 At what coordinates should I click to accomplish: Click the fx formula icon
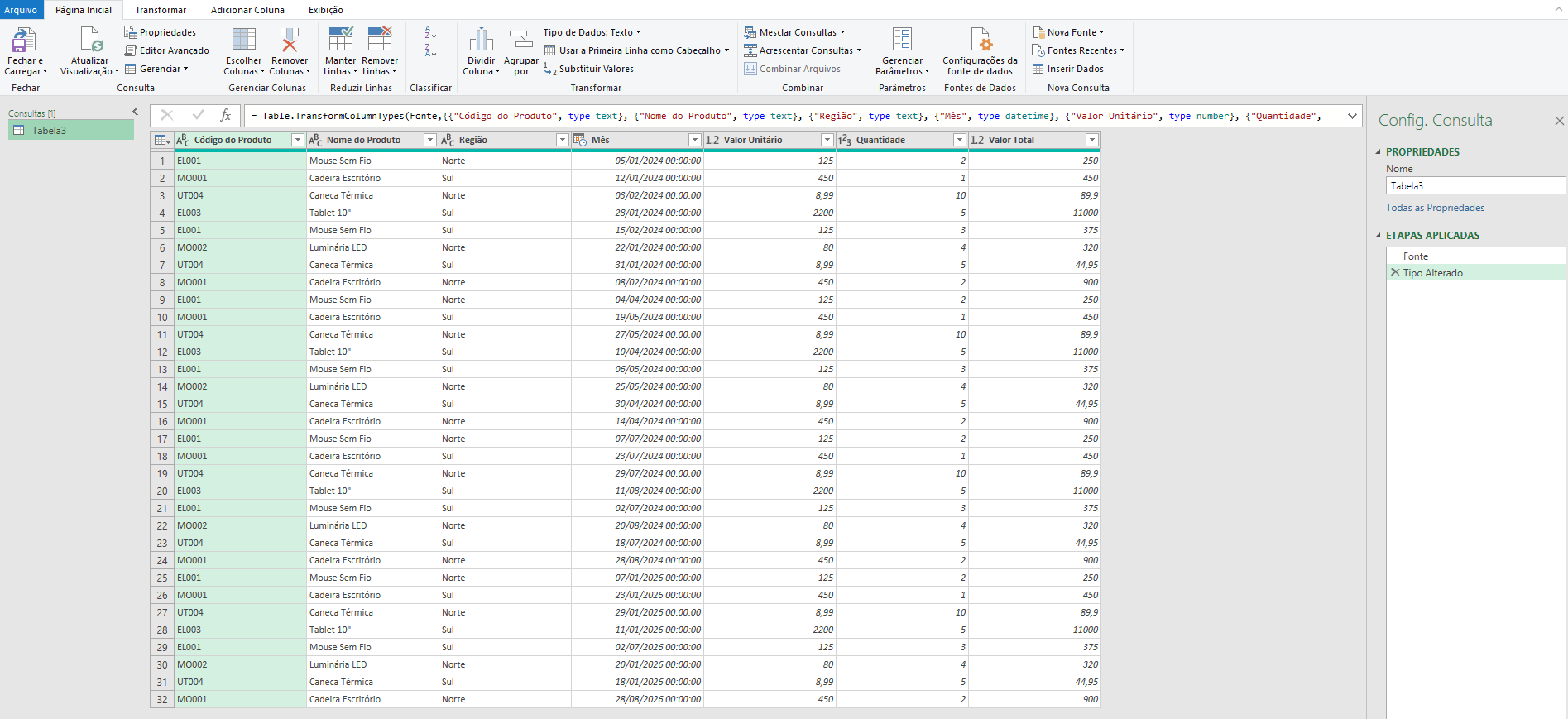(x=225, y=115)
